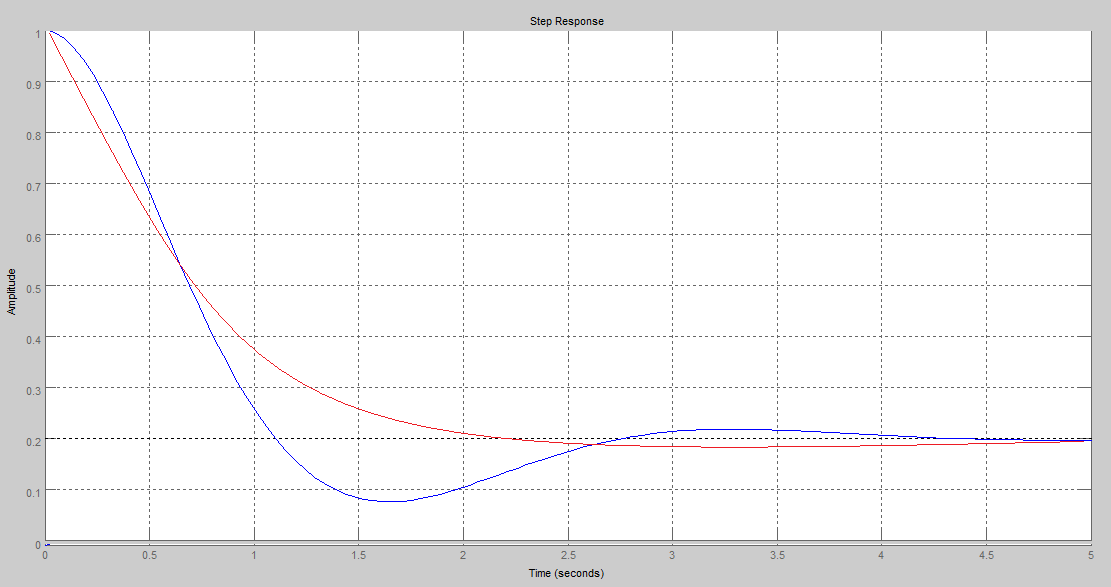This screenshot has width=1111, height=587.
Task: Click the small blue marker at the plot origin
Action: point(47,544)
